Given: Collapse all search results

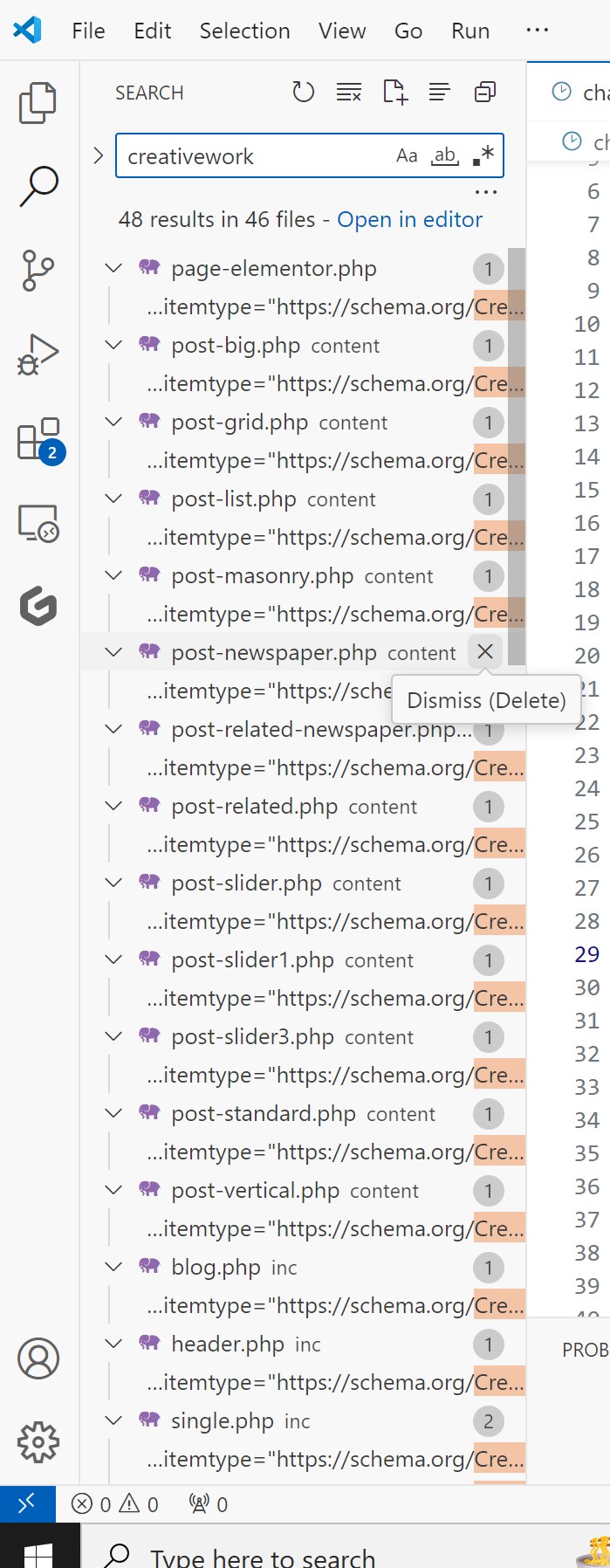Looking at the screenshot, I should point(485,92).
